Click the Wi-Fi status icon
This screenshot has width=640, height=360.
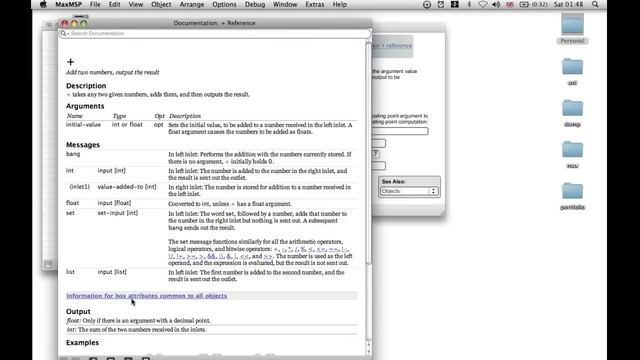coord(482,4)
